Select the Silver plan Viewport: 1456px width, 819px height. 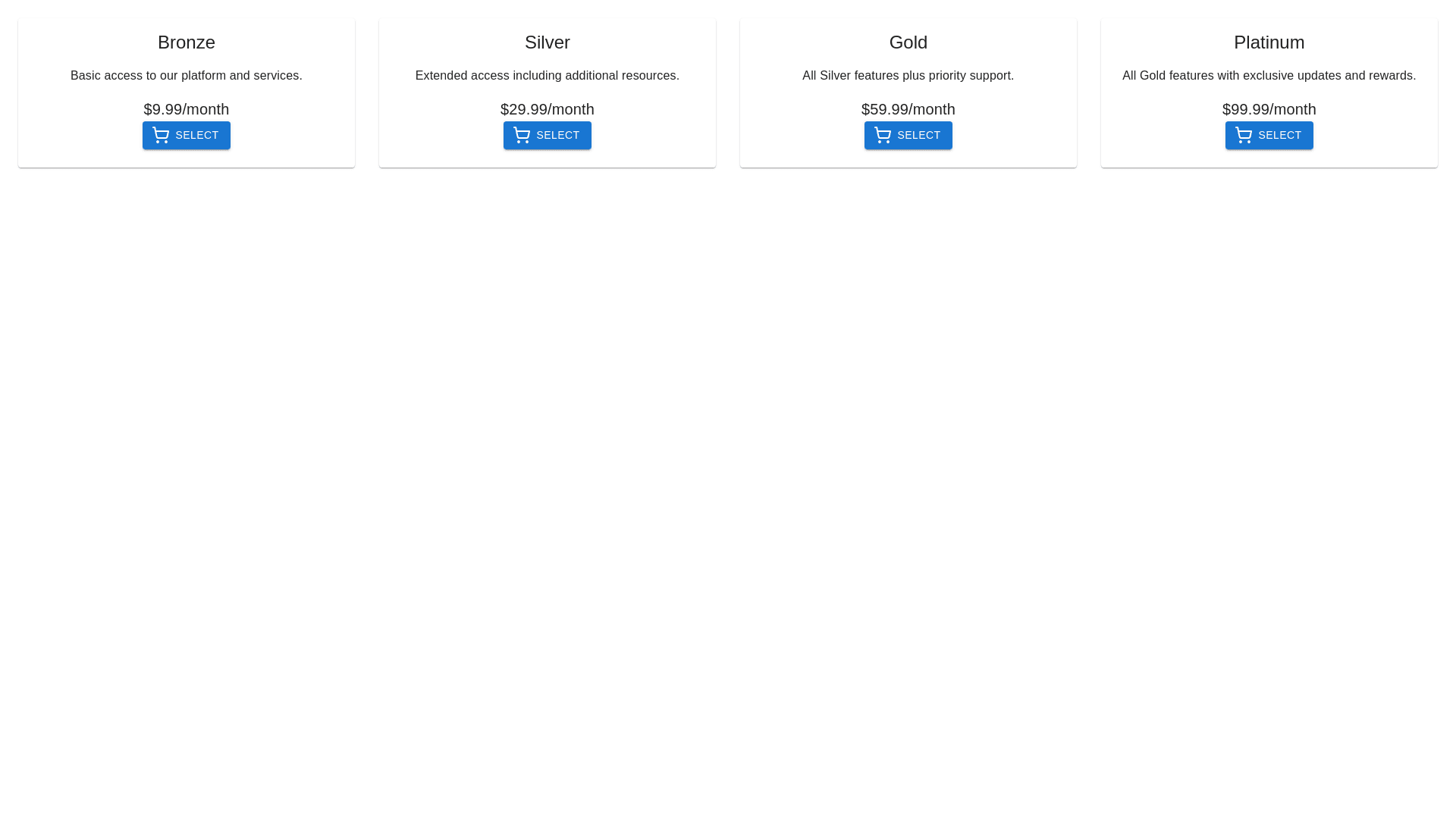[x=547, y=135]
